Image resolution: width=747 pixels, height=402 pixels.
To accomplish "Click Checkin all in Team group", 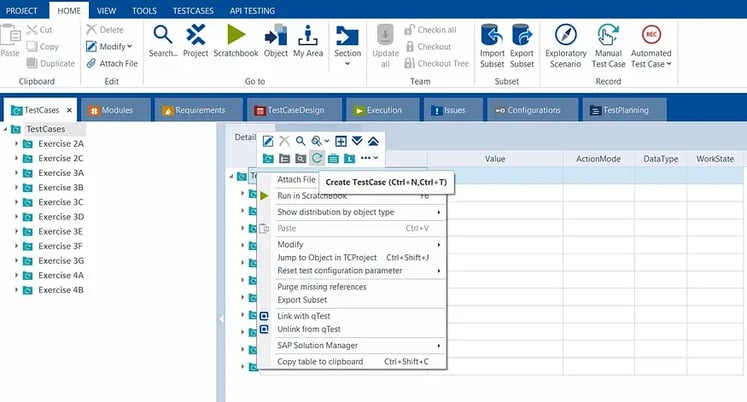I will click(x=430, y=30).
